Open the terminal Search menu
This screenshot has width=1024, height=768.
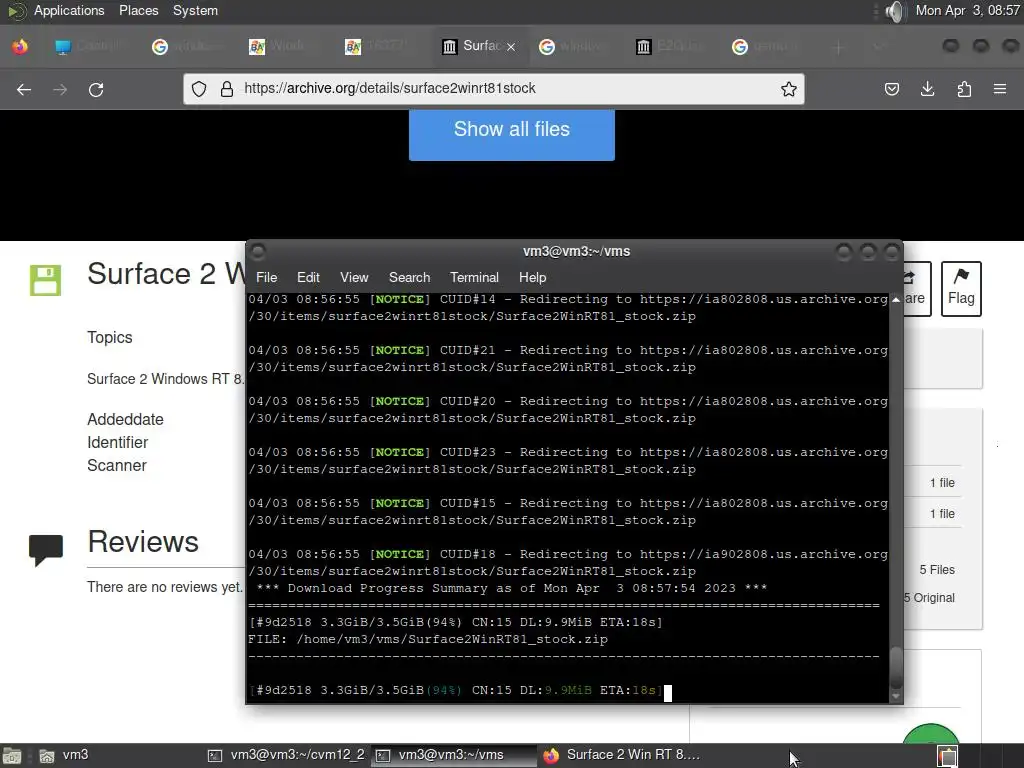[409, 278]
